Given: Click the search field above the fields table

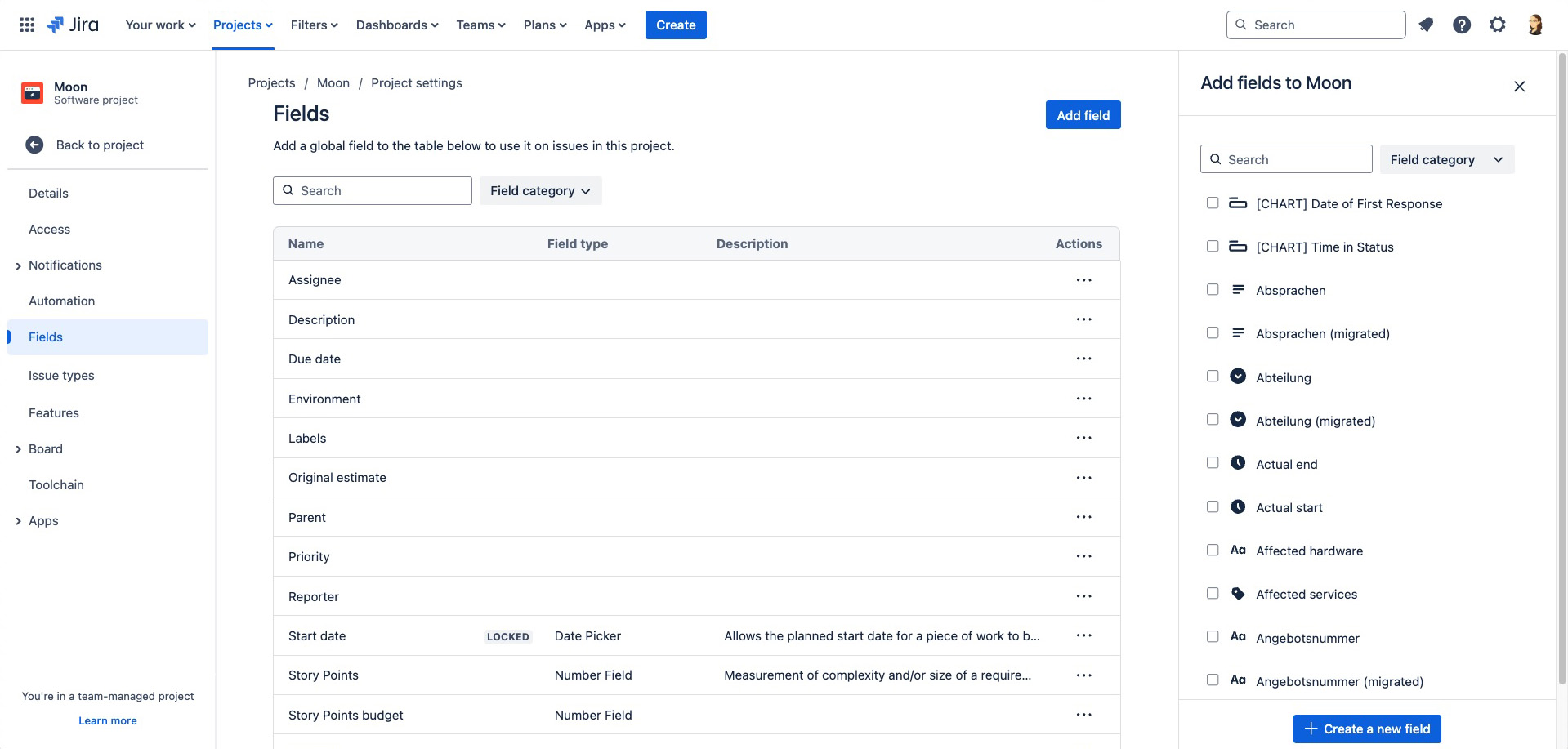Looking at the screenshot, I should tap(372, 190).
